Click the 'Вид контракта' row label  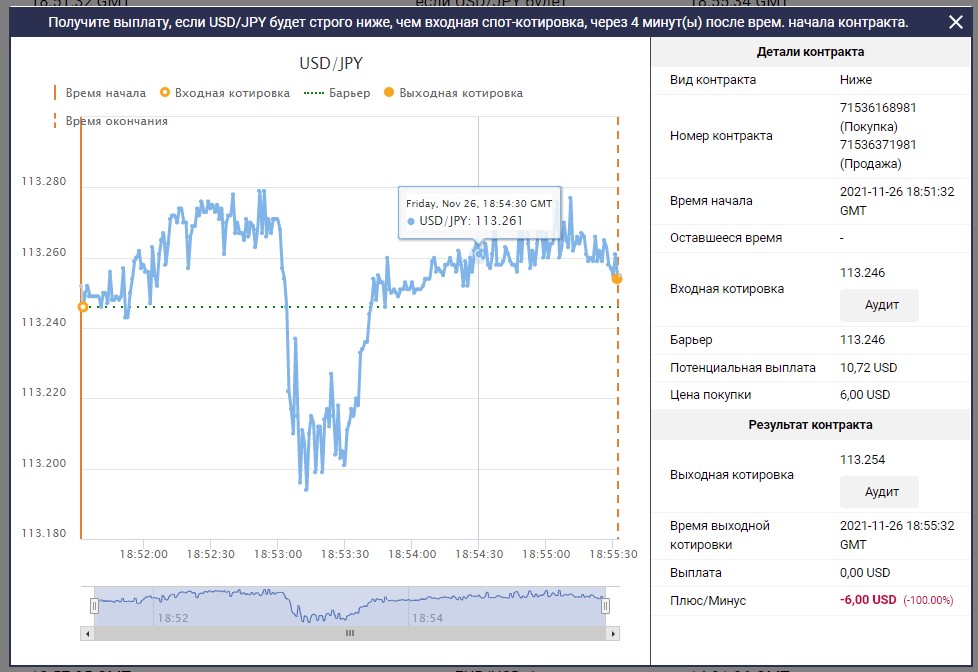(713, 80)
